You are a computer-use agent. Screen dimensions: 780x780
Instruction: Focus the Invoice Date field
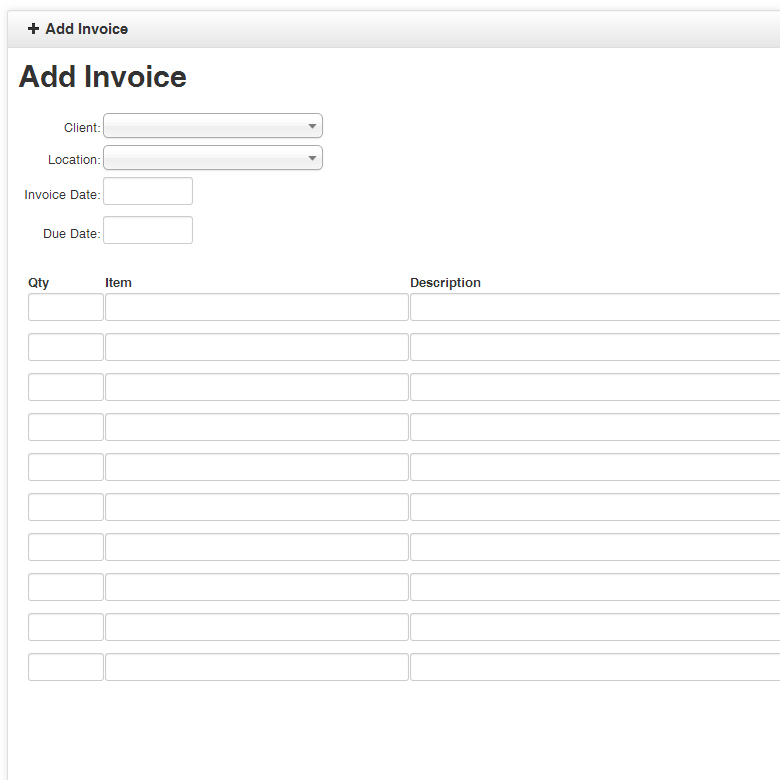coord(148,191)
